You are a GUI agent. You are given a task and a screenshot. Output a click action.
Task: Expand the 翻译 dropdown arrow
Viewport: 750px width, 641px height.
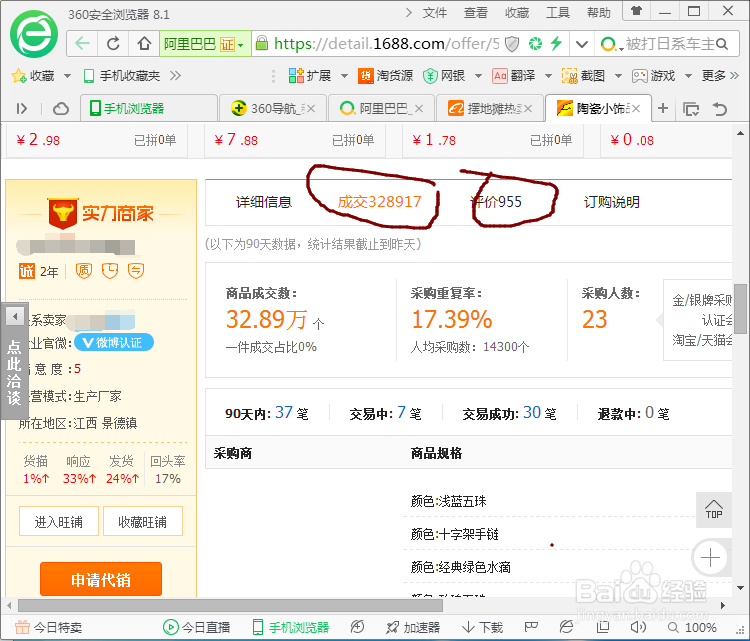549,76
